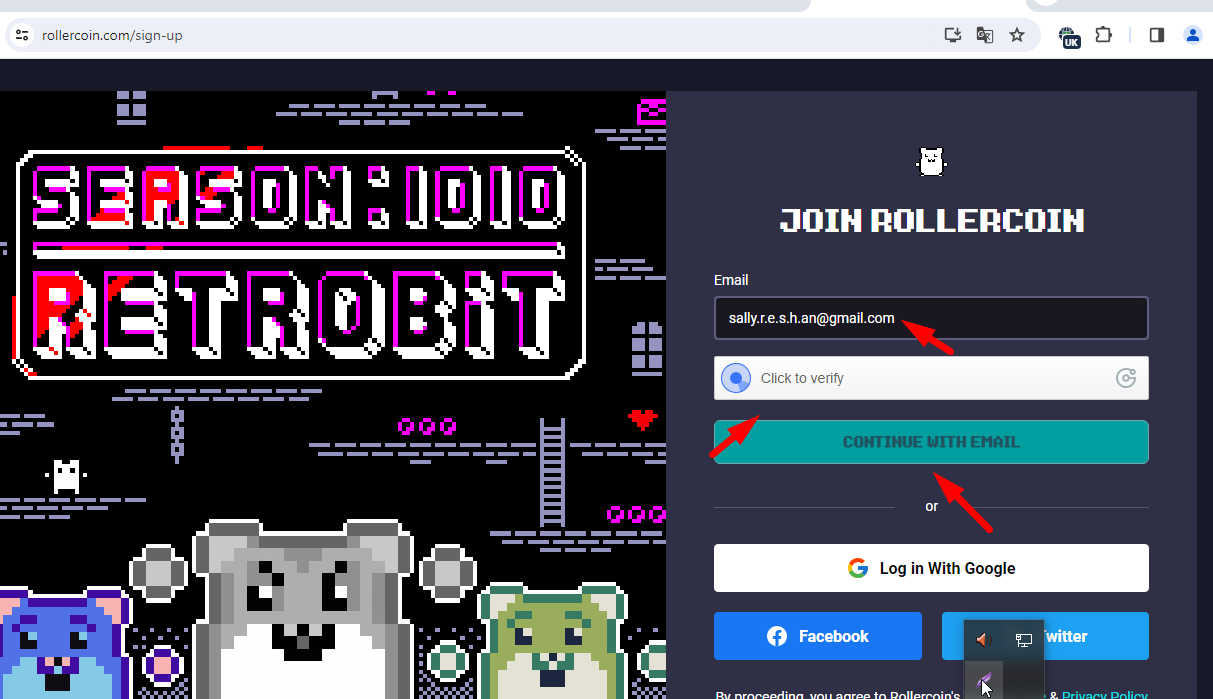This screenshot has width=1213, height=699.
Task: Open the UK VPN extension icon
Action: [x=1069, y=37]
